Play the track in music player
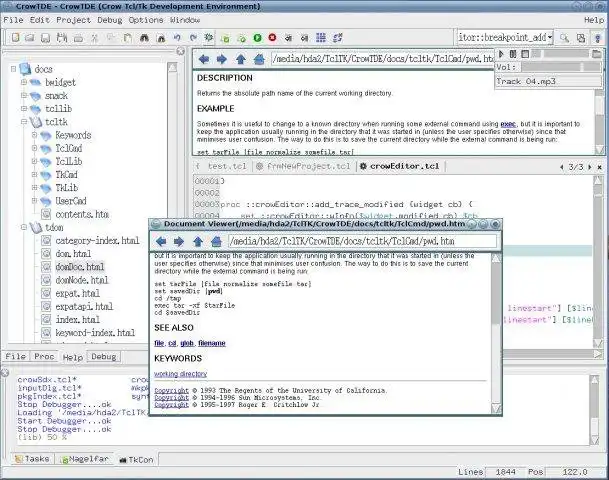 501,54
